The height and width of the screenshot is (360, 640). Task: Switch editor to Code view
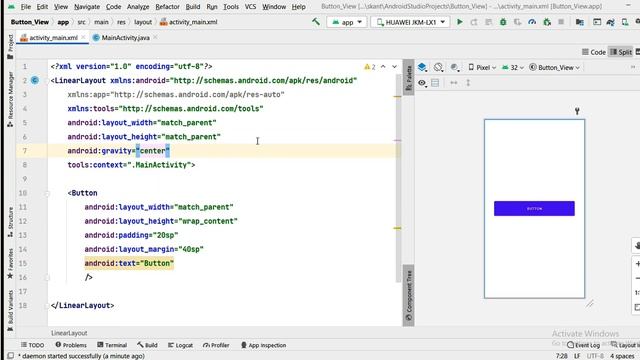594,52
